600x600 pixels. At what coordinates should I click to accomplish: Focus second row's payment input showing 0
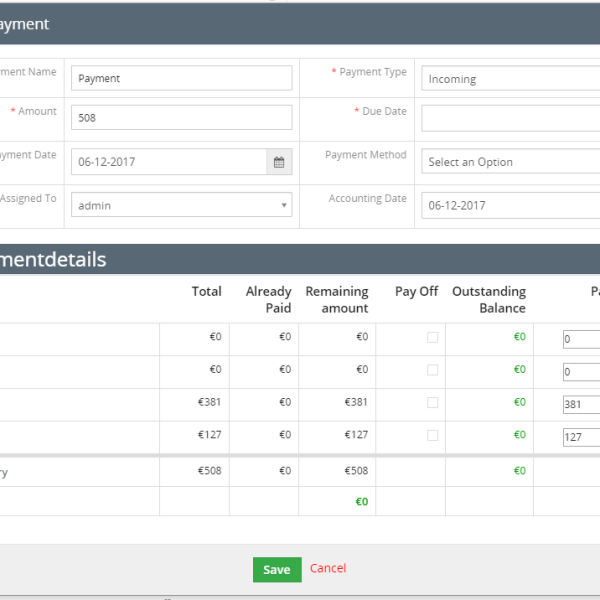tap(581, 372)
